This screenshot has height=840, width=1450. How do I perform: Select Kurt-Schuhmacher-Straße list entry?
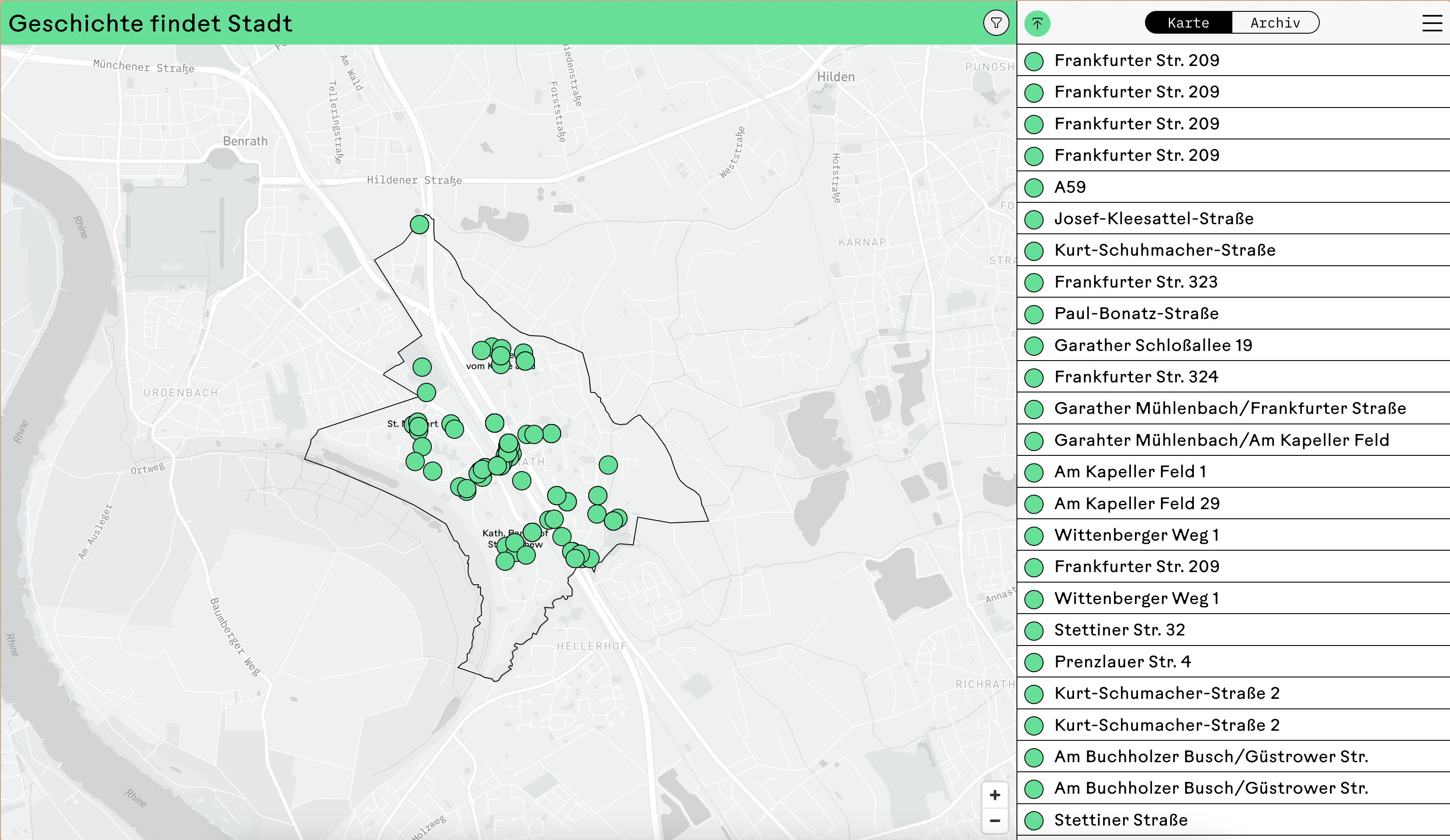coord(1165,250)
